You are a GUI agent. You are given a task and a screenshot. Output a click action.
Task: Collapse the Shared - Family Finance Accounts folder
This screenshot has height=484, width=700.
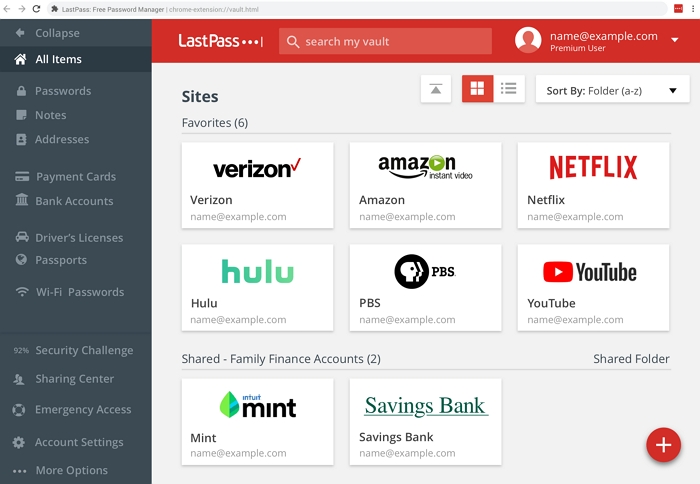(281, 359)
